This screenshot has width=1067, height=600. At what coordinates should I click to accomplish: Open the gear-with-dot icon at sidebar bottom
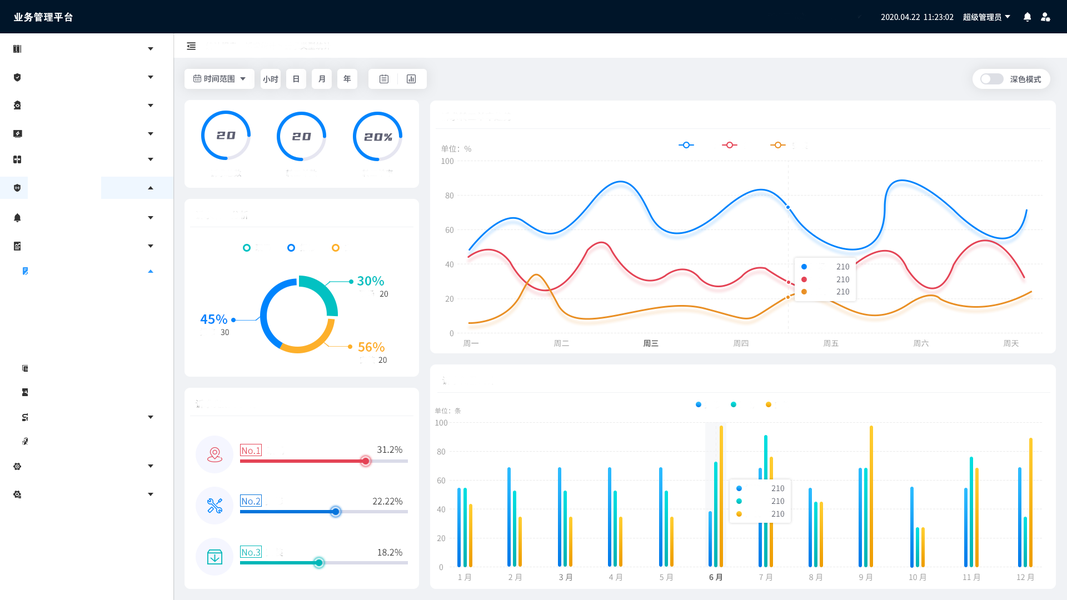[x=17, y=495]
